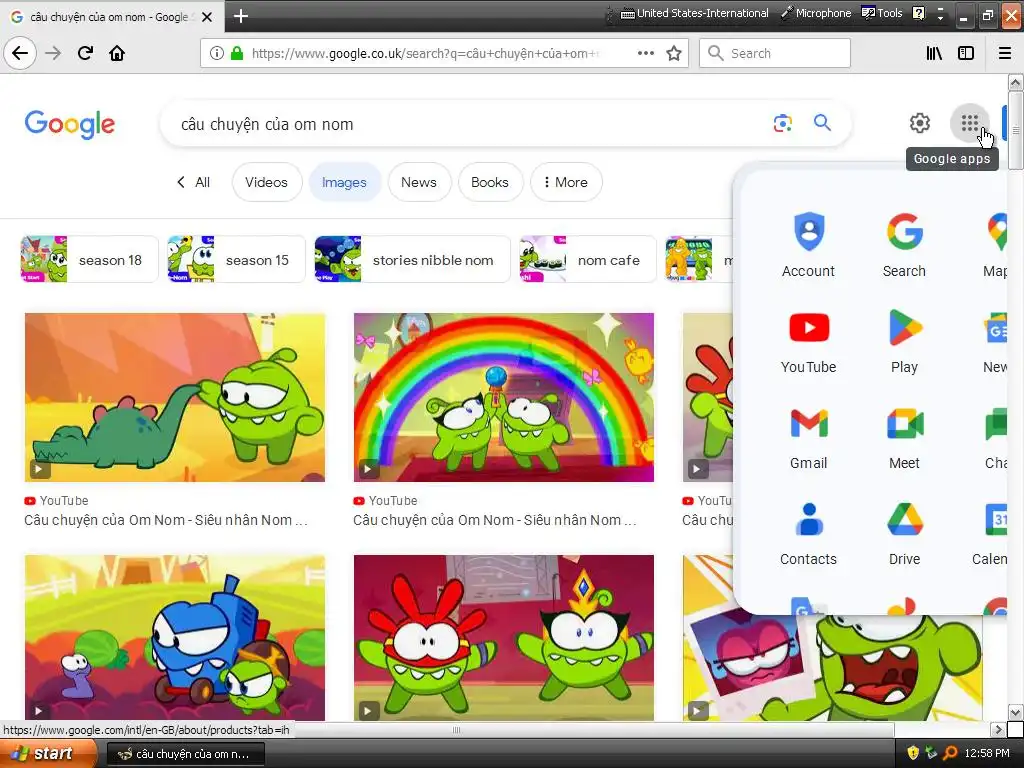1024x768 pixels.
Task: Filter by stories nibble nom chip
Action: 412,259
